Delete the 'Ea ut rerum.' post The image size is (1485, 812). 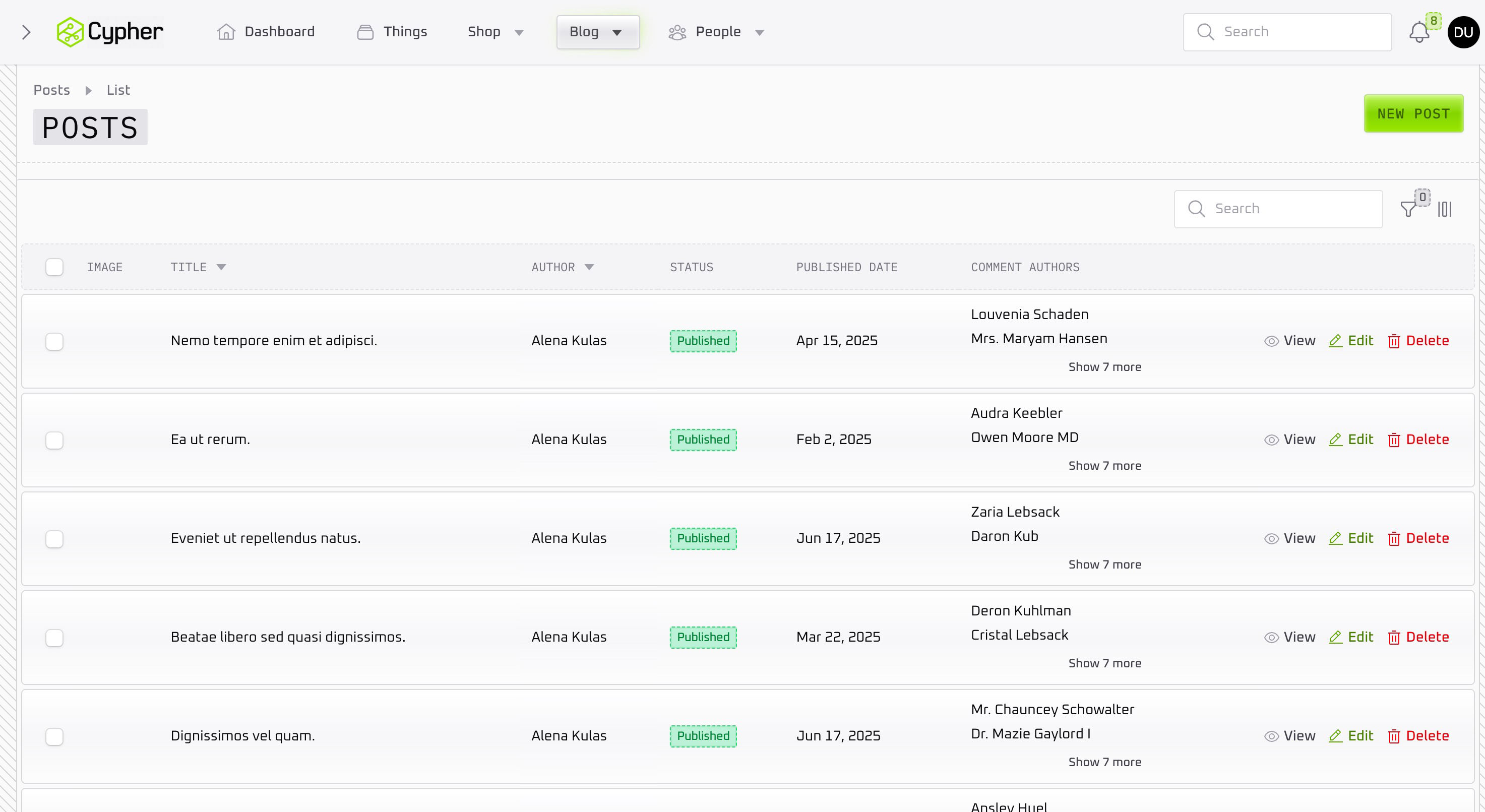[1418, 439]
